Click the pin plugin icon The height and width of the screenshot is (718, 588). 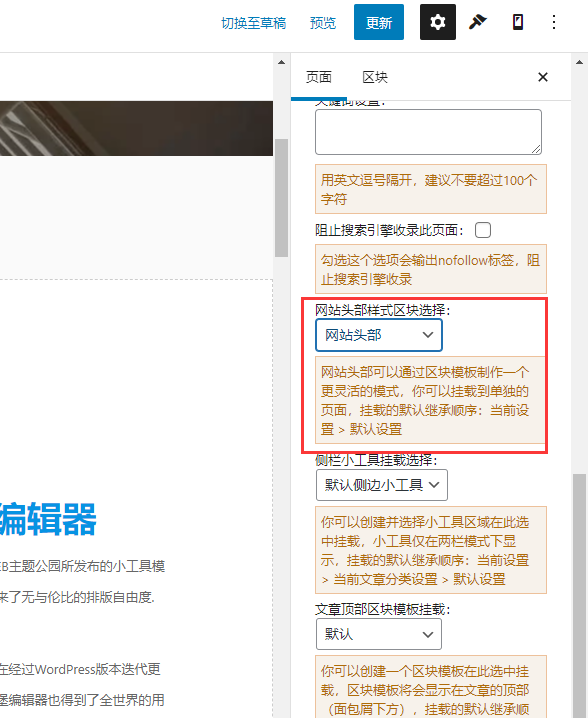click(x=477, y=22)
